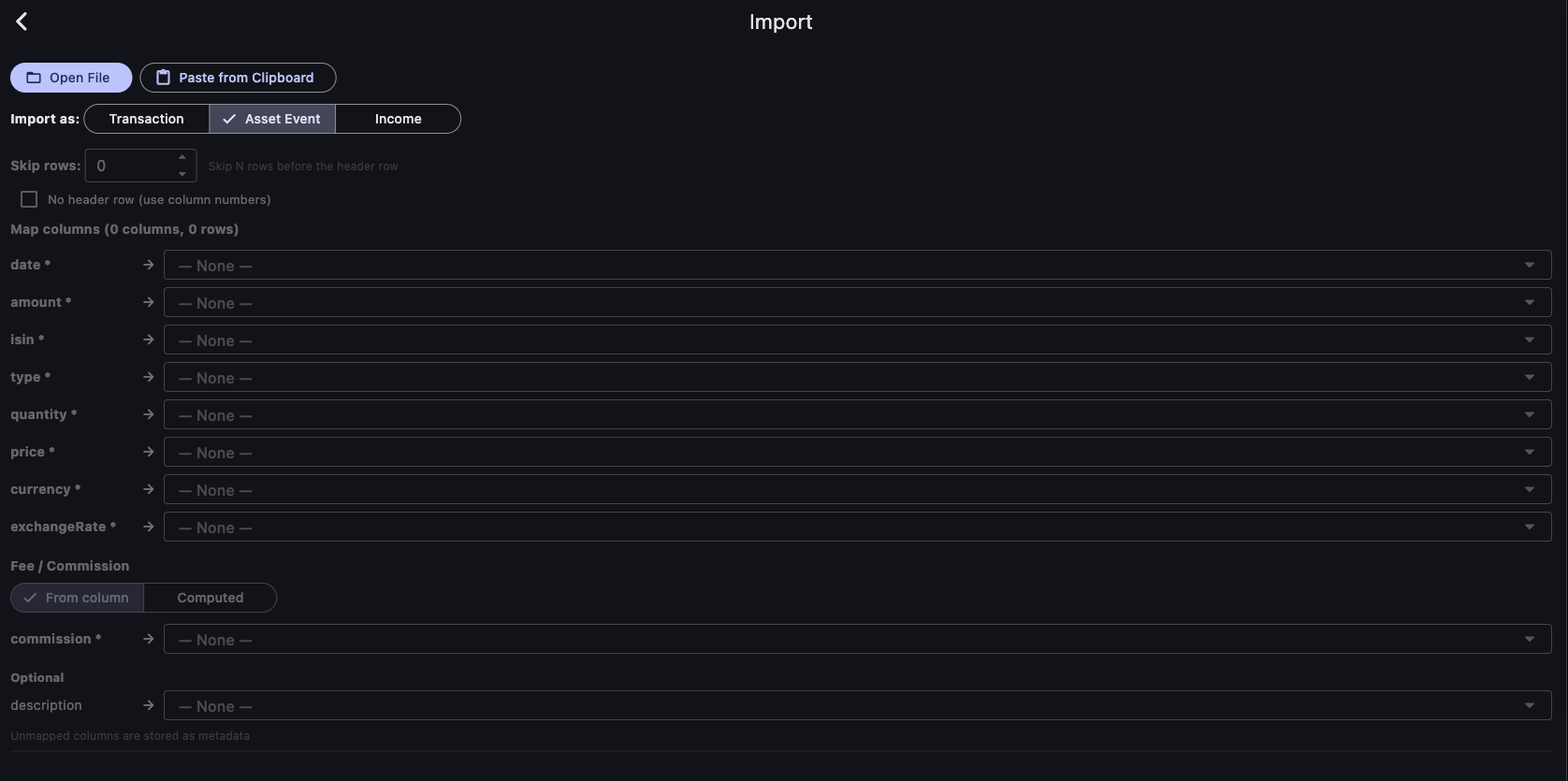Increase skip rows with up stepper arrow

(x=182, y=157)
